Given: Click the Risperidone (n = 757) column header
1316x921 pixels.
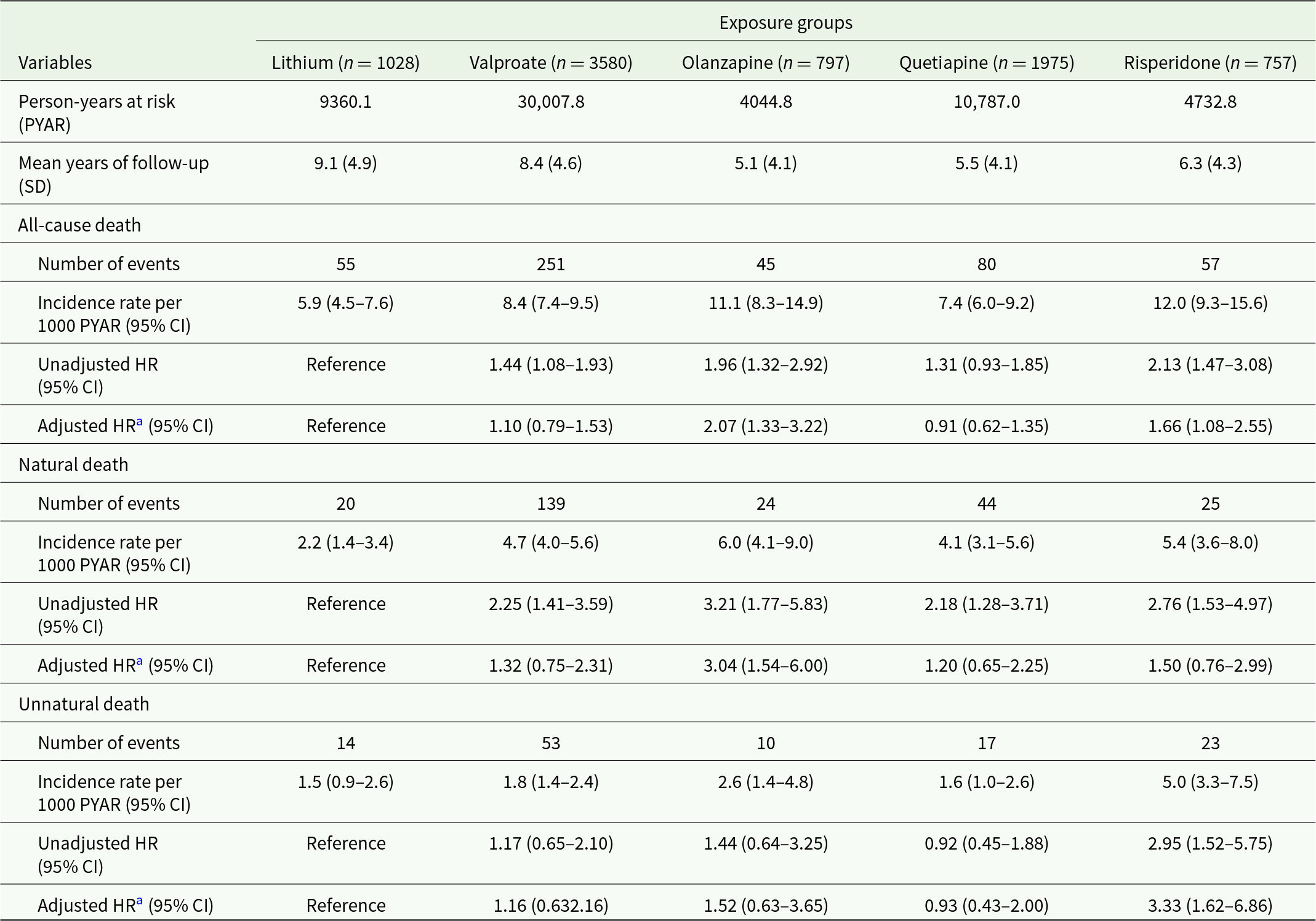Looking at the screenshot, I should [1210, 63].
